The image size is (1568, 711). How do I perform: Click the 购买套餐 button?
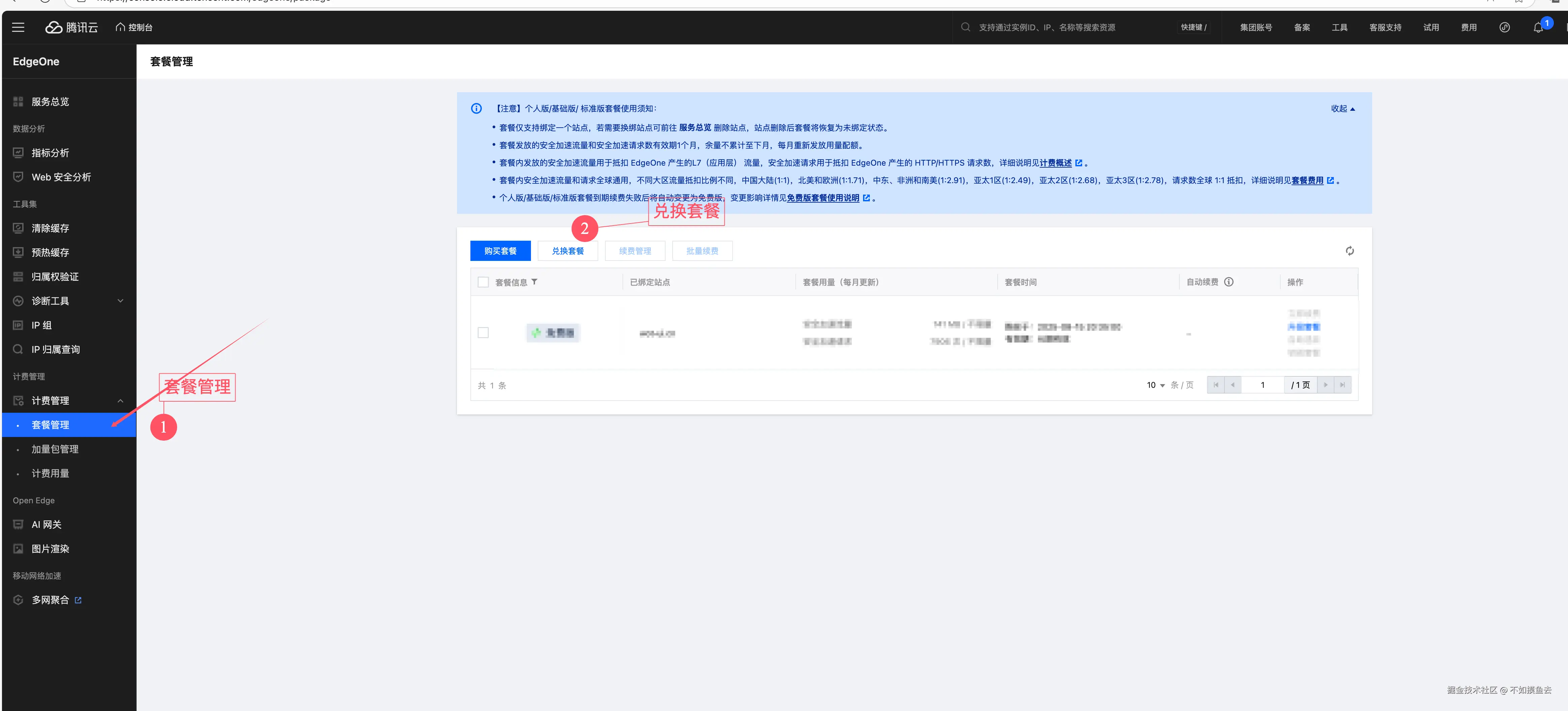point(500,251)
